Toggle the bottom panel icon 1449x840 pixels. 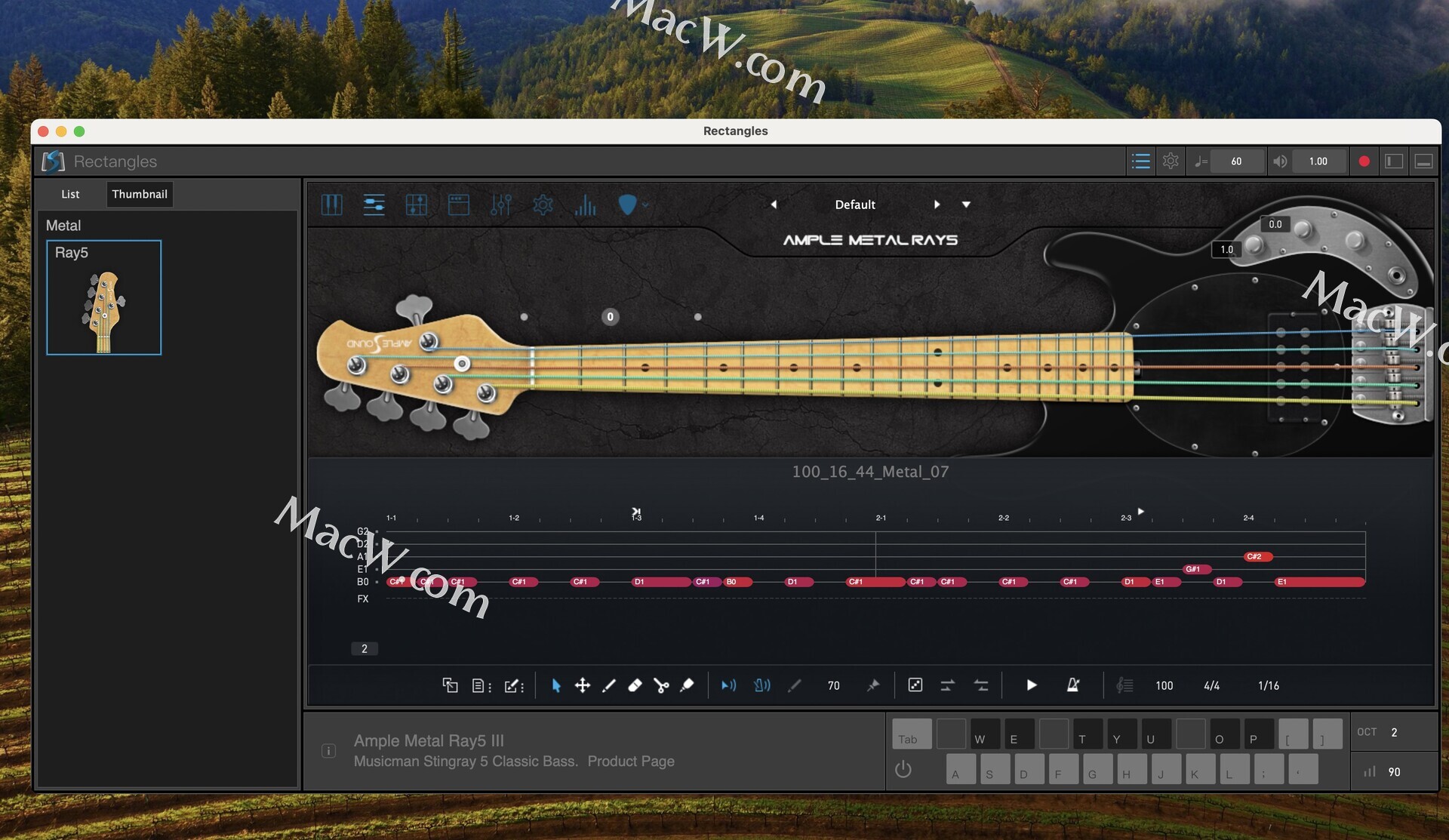tap(1423, 161)
